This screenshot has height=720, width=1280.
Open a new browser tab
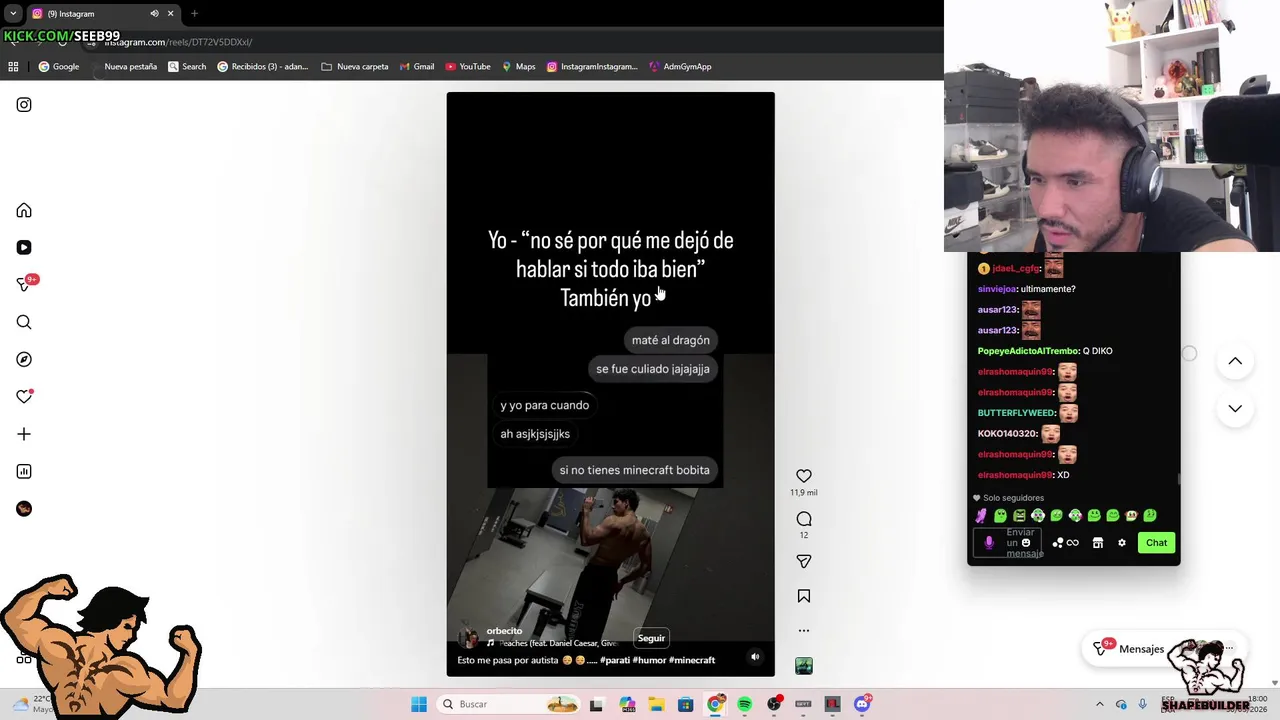coord(194,14)
